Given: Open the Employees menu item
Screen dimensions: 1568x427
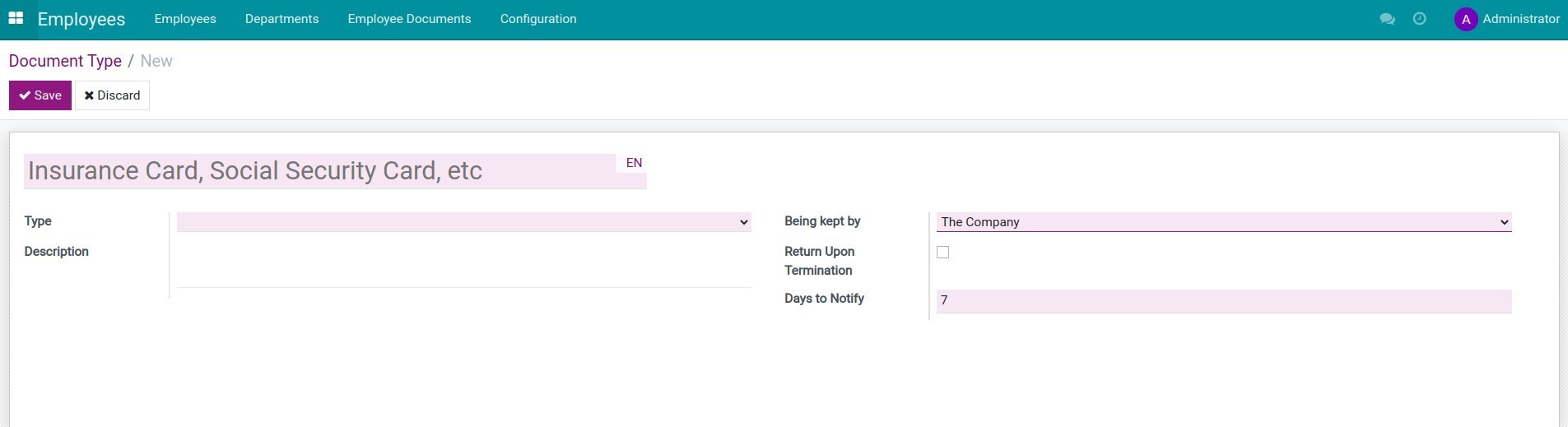Looking at the screenshot, I should pyautogui.click(x=185, y=19).
